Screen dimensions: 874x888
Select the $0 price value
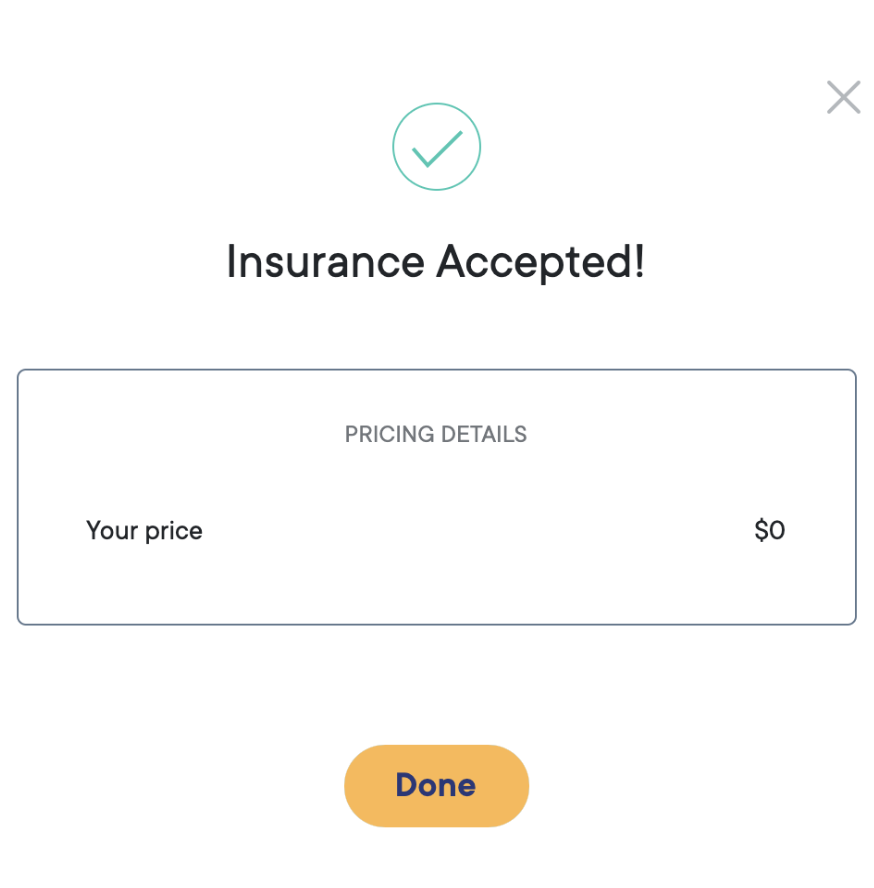tap(769, 531)
